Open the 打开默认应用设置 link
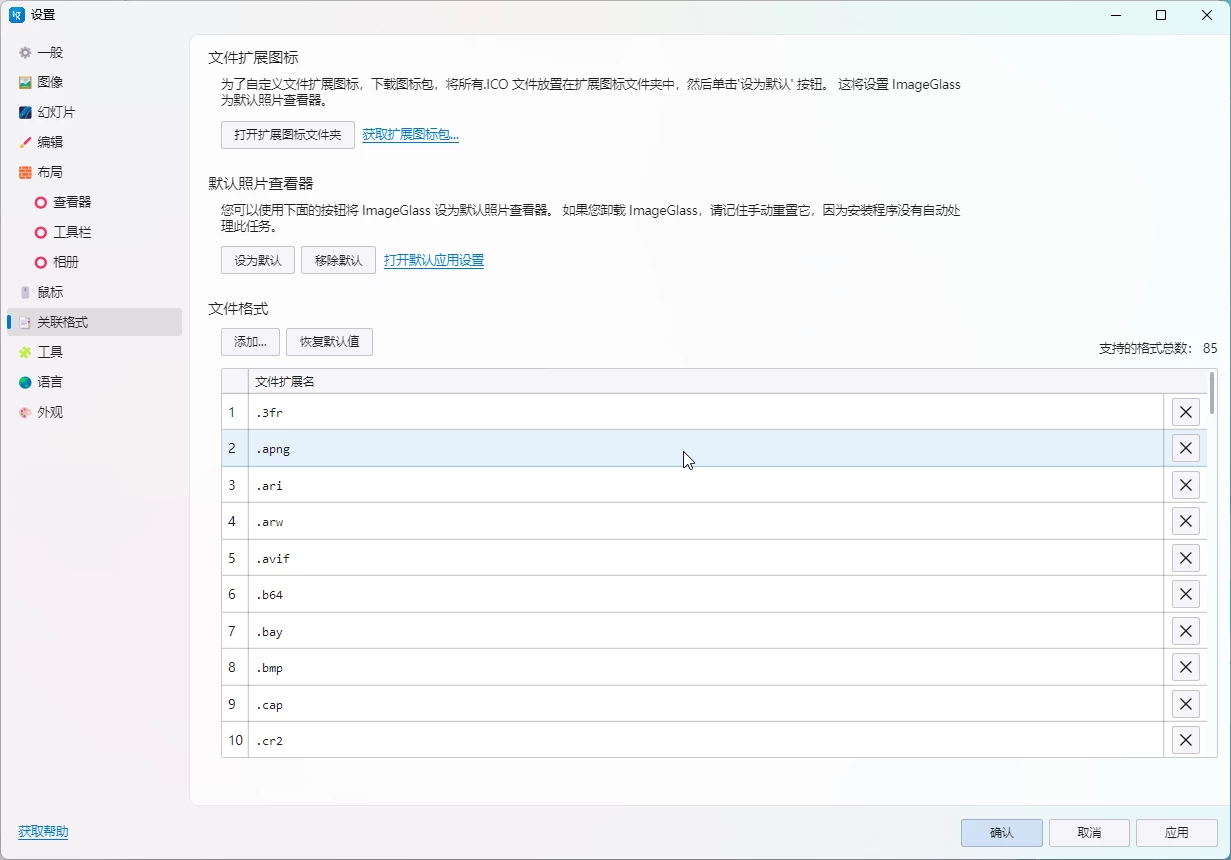Viewport: 1231px width, 860px height. (434, 260)
